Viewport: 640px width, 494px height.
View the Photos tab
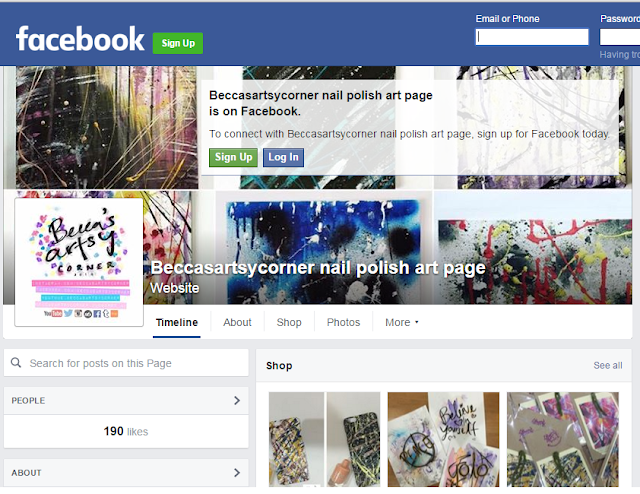[343, 323]
